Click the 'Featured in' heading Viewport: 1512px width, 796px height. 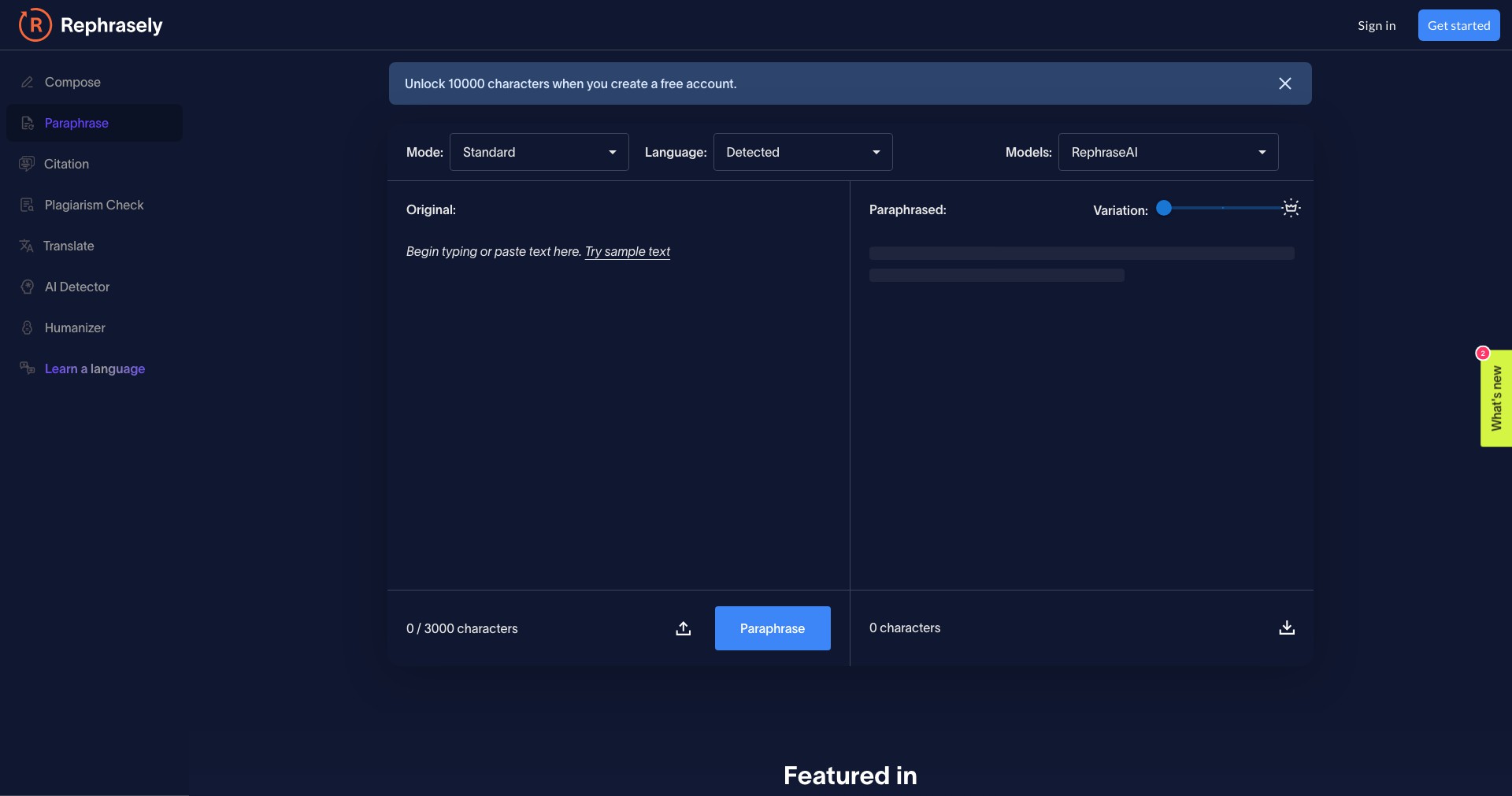tap(850, 776)
